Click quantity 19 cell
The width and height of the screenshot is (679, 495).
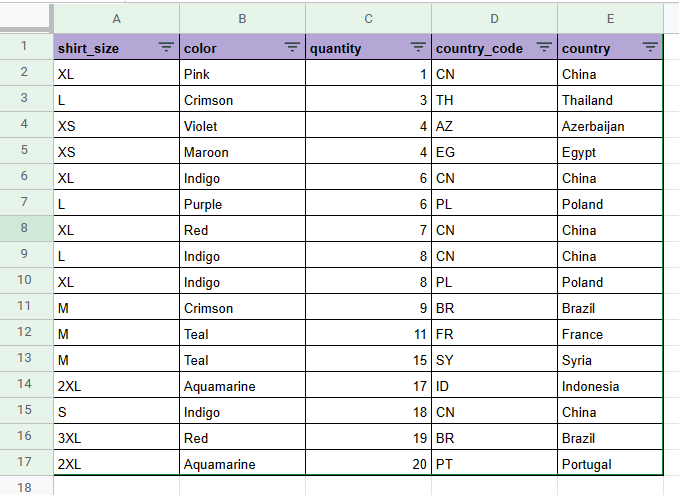tap(369, 437)
